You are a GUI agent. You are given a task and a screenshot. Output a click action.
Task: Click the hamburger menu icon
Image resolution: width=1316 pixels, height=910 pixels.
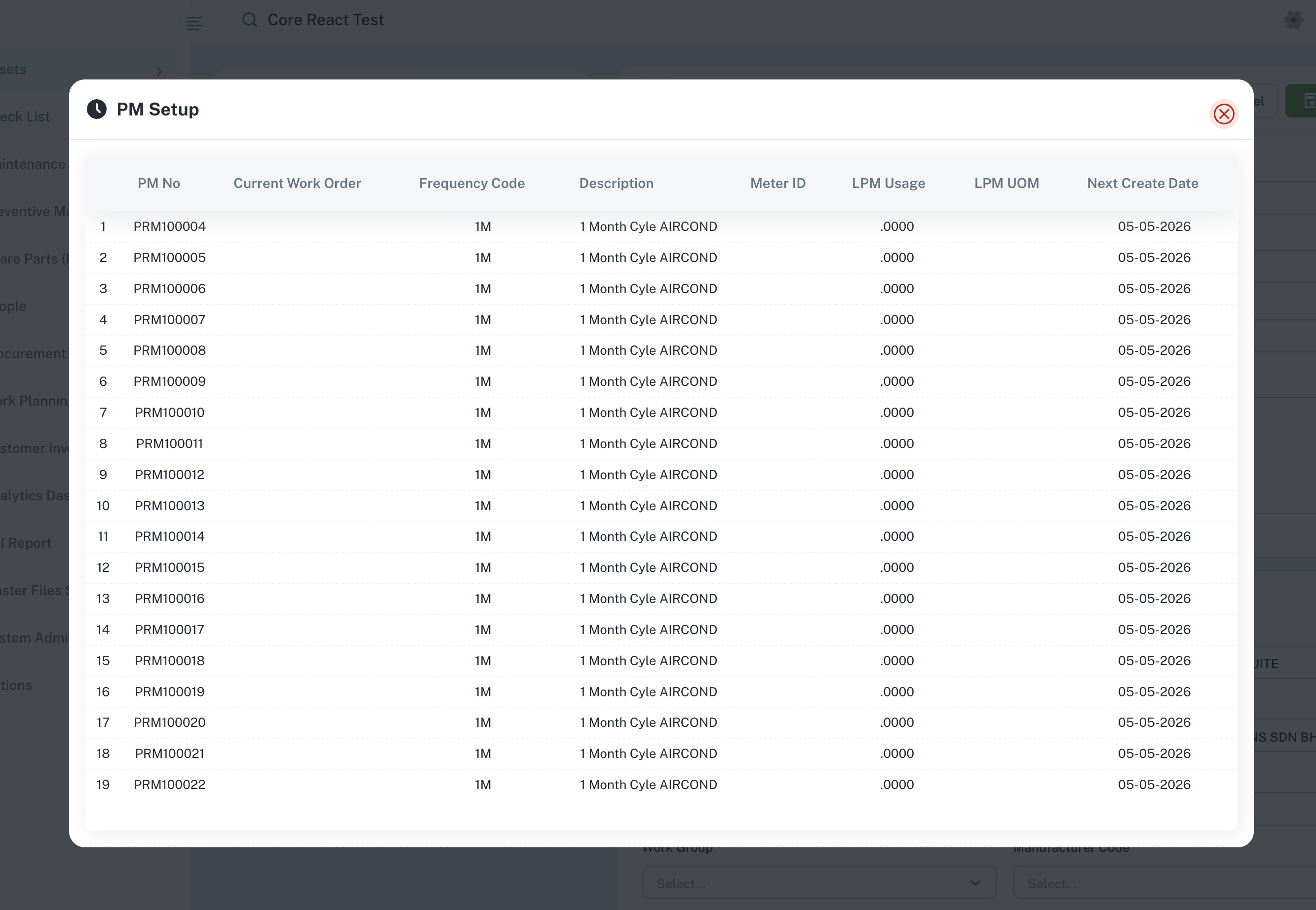(x=194, y=23)
